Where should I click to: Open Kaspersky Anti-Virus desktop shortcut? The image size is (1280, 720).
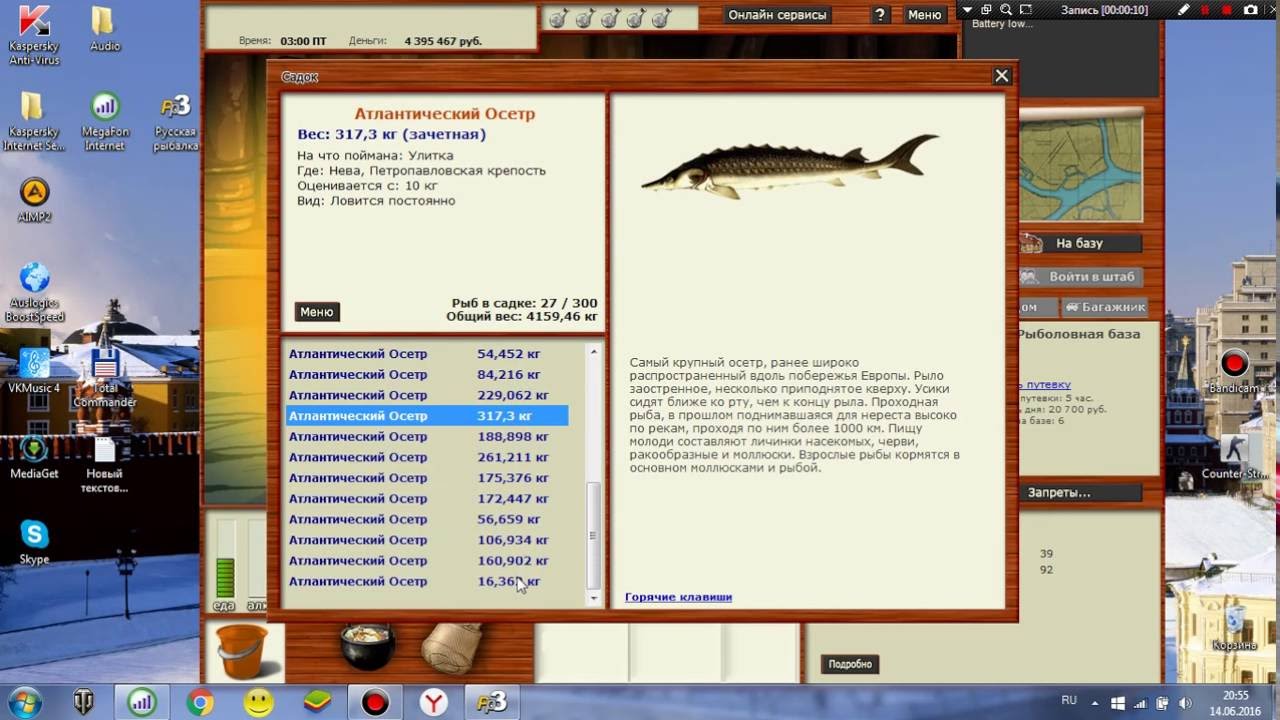click(35, 35)
